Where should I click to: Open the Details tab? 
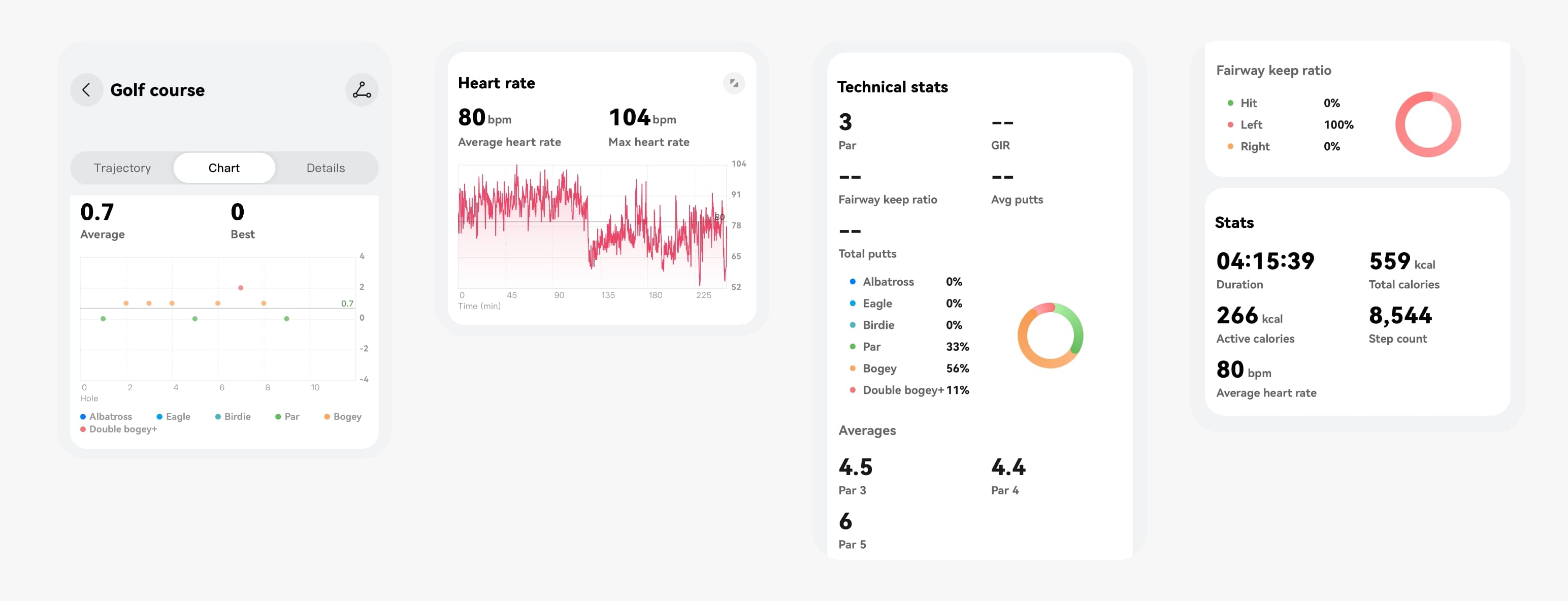(325, 168)
